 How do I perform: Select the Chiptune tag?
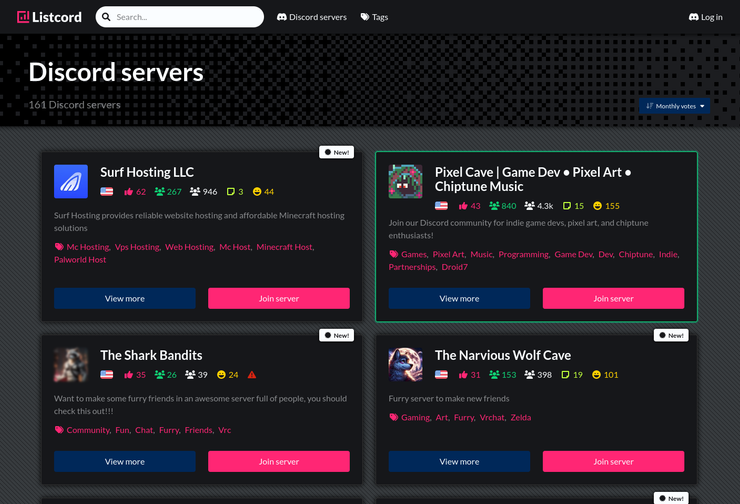[636, 254]
